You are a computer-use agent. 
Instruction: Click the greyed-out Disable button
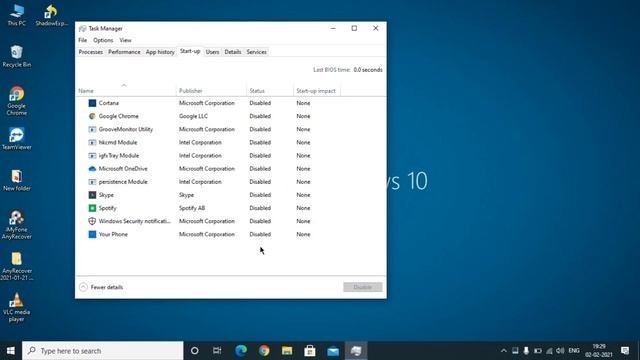click(362, 287)
